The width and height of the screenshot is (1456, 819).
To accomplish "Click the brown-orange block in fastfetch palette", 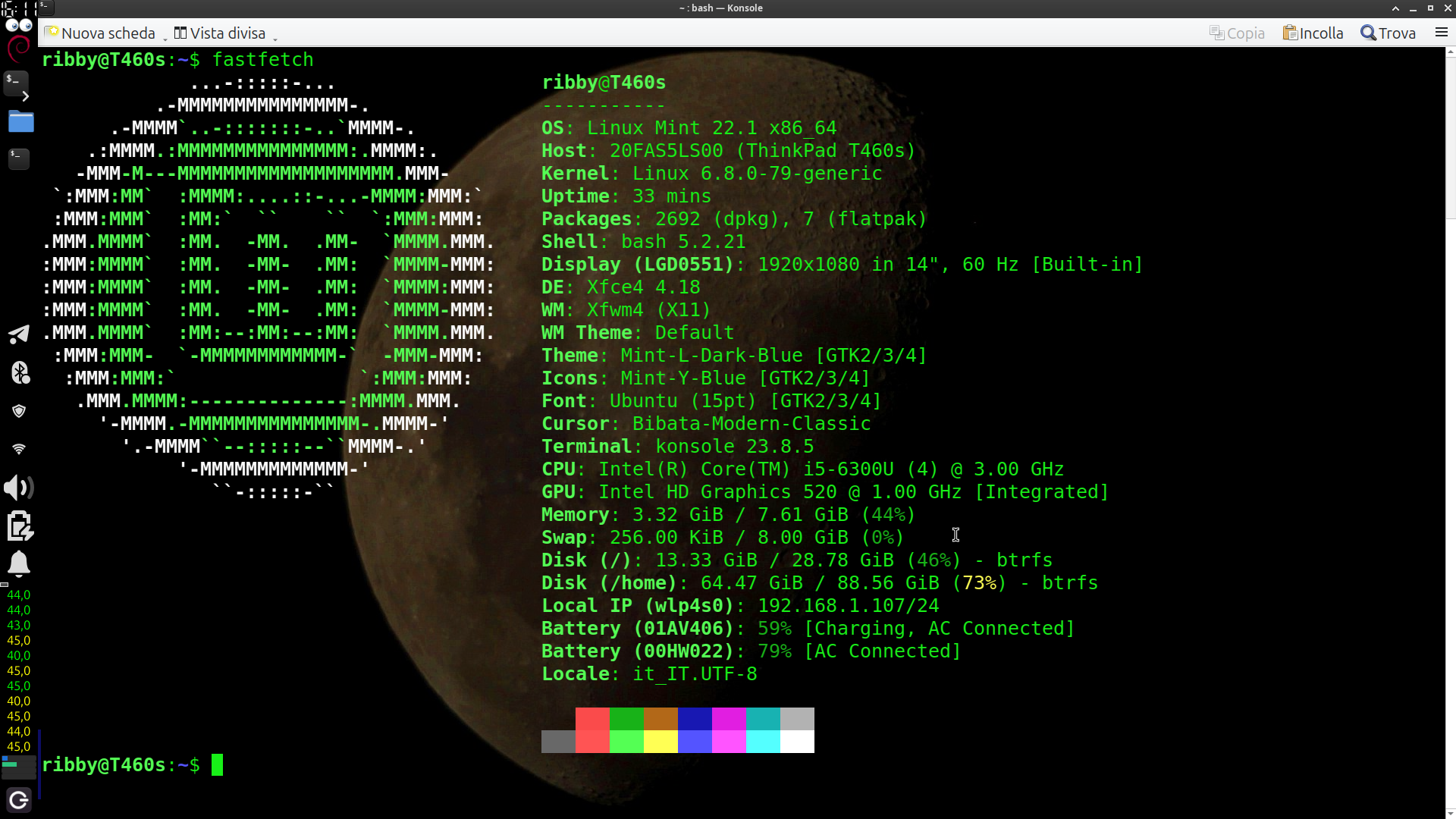I will tap(661, 719).
